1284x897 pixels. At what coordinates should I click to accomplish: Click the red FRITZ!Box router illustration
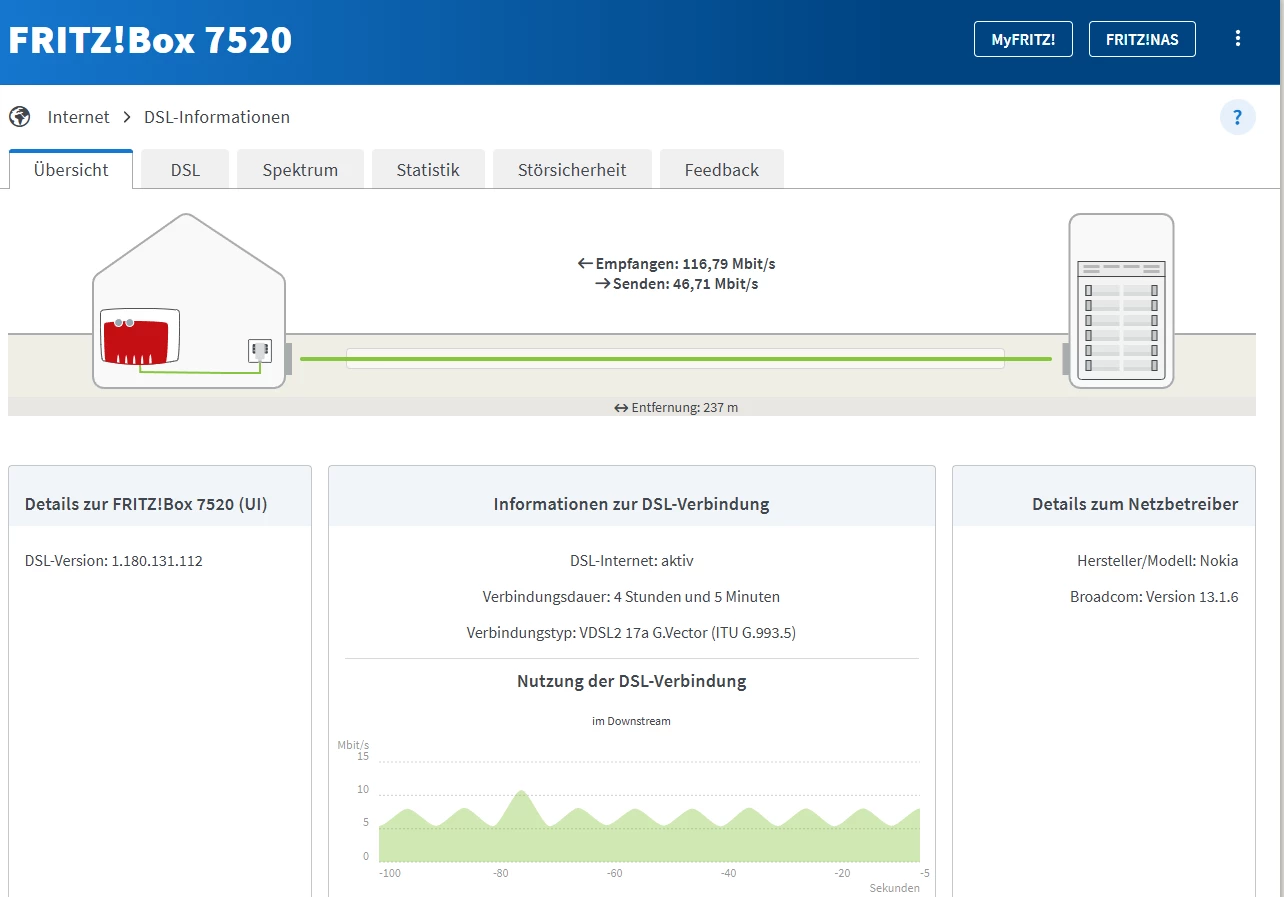pyautogui.click(x=140, y=338)
